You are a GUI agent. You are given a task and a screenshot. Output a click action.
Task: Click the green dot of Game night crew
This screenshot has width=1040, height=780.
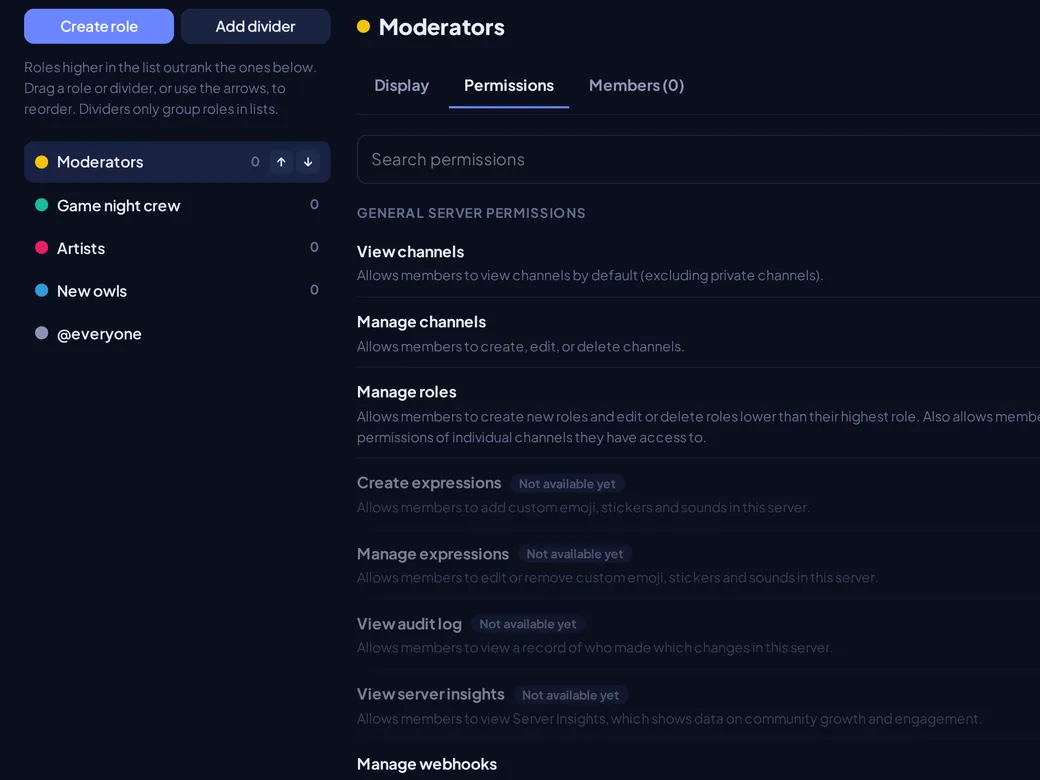click(x=41, y=205)
